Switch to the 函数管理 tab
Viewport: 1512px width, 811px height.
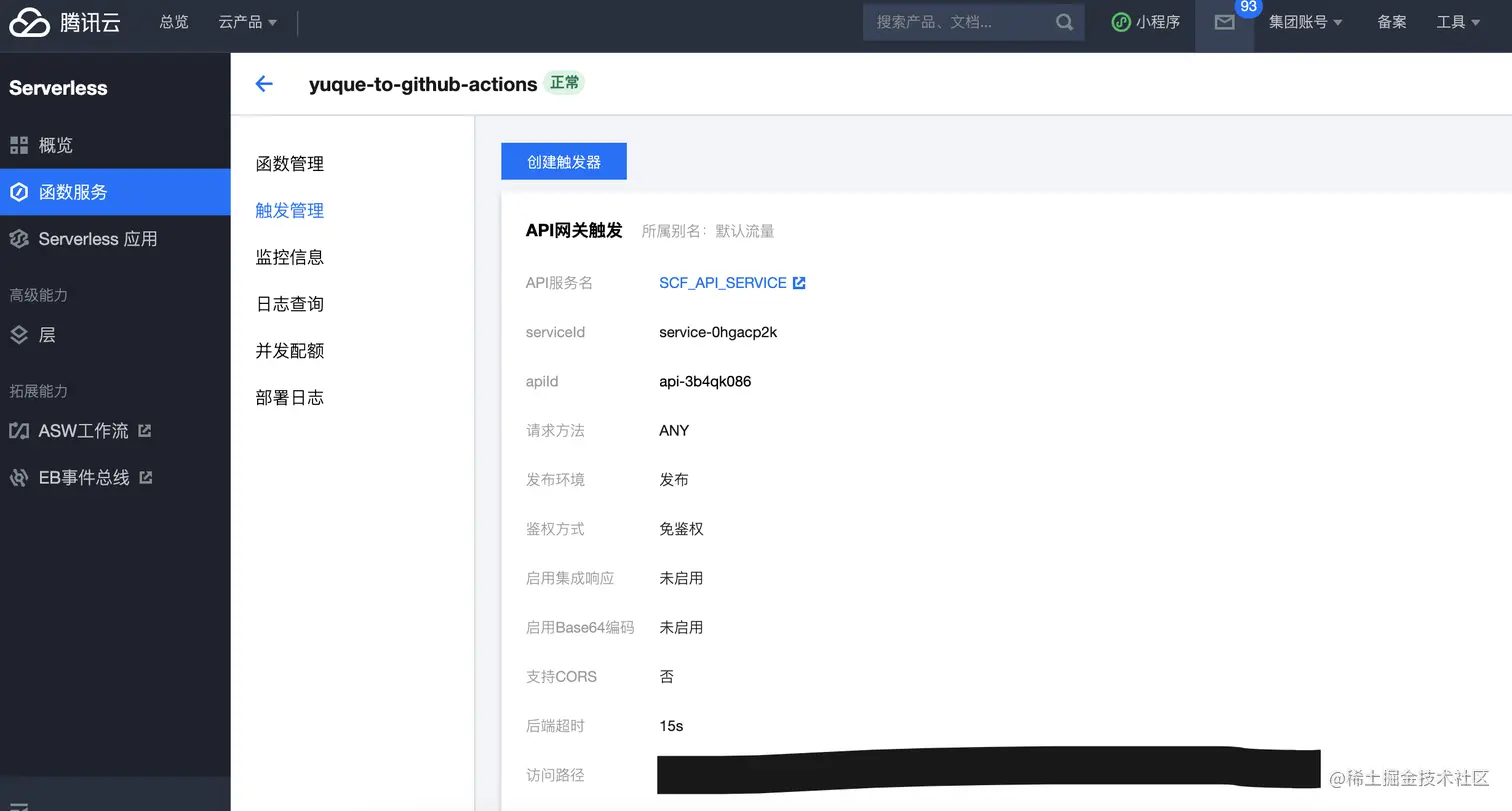point(290,164)
